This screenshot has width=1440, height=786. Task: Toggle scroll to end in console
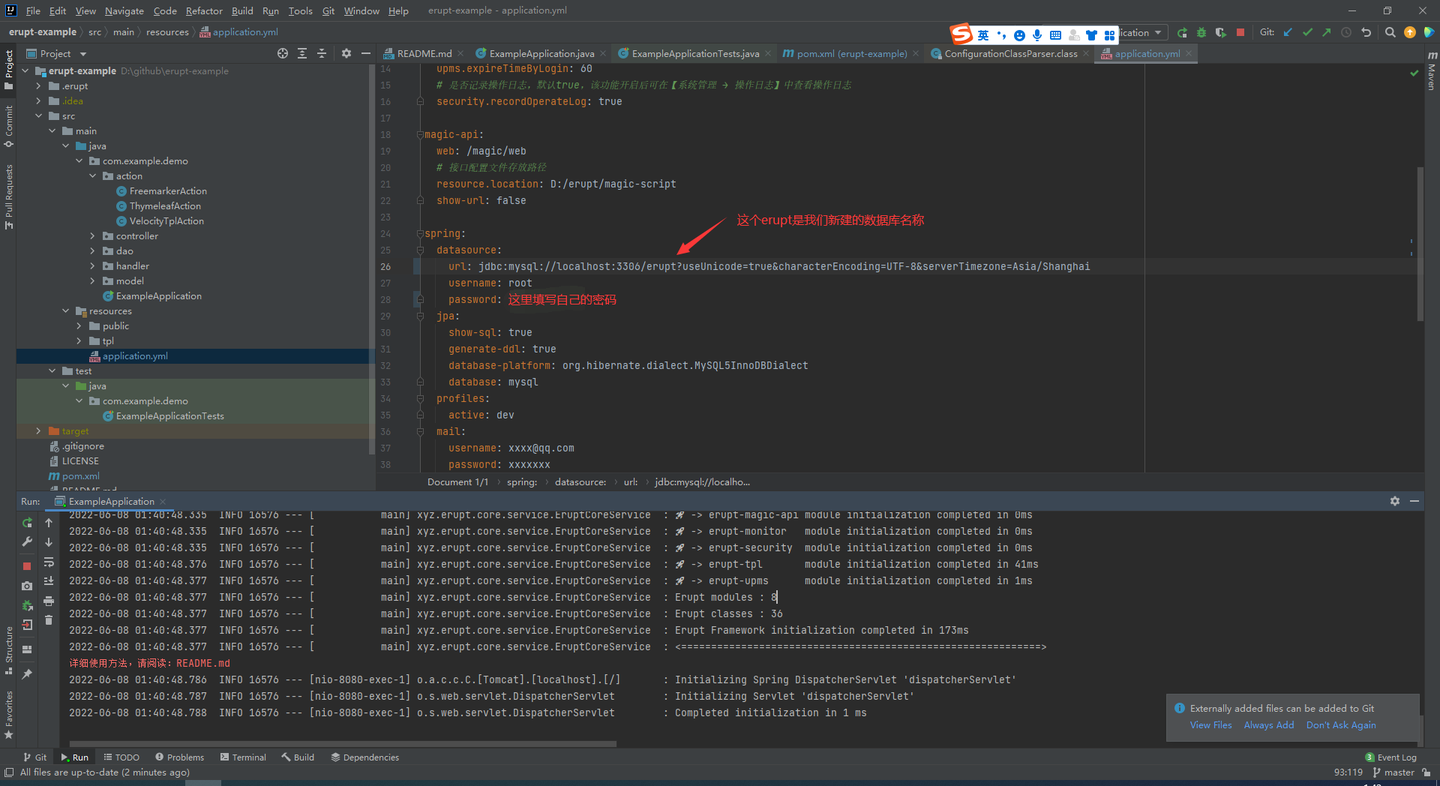click(49, 581)
